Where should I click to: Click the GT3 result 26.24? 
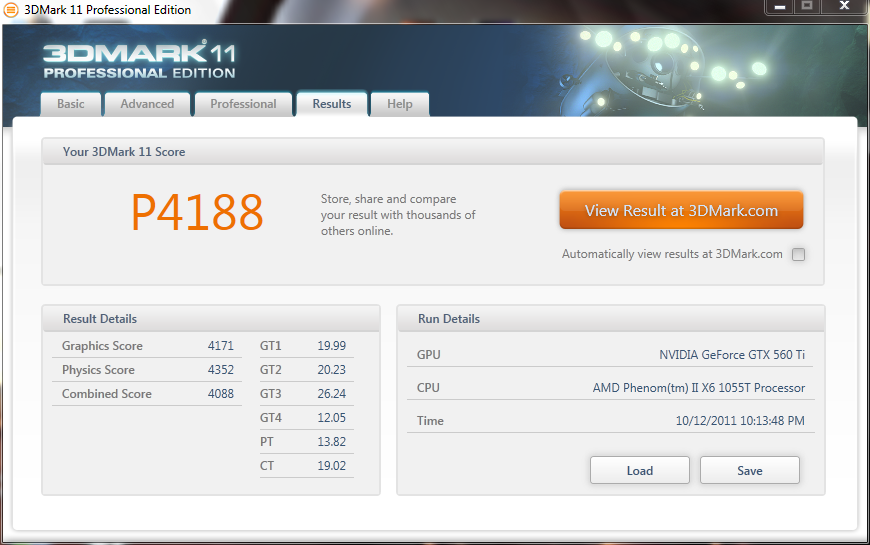[332, 393]
